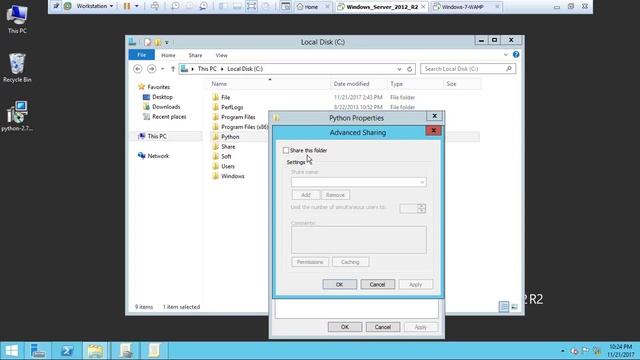Open recent locations dropdown arrow
The width and height of the screenshot is (640, 360).
click(162, 69)
